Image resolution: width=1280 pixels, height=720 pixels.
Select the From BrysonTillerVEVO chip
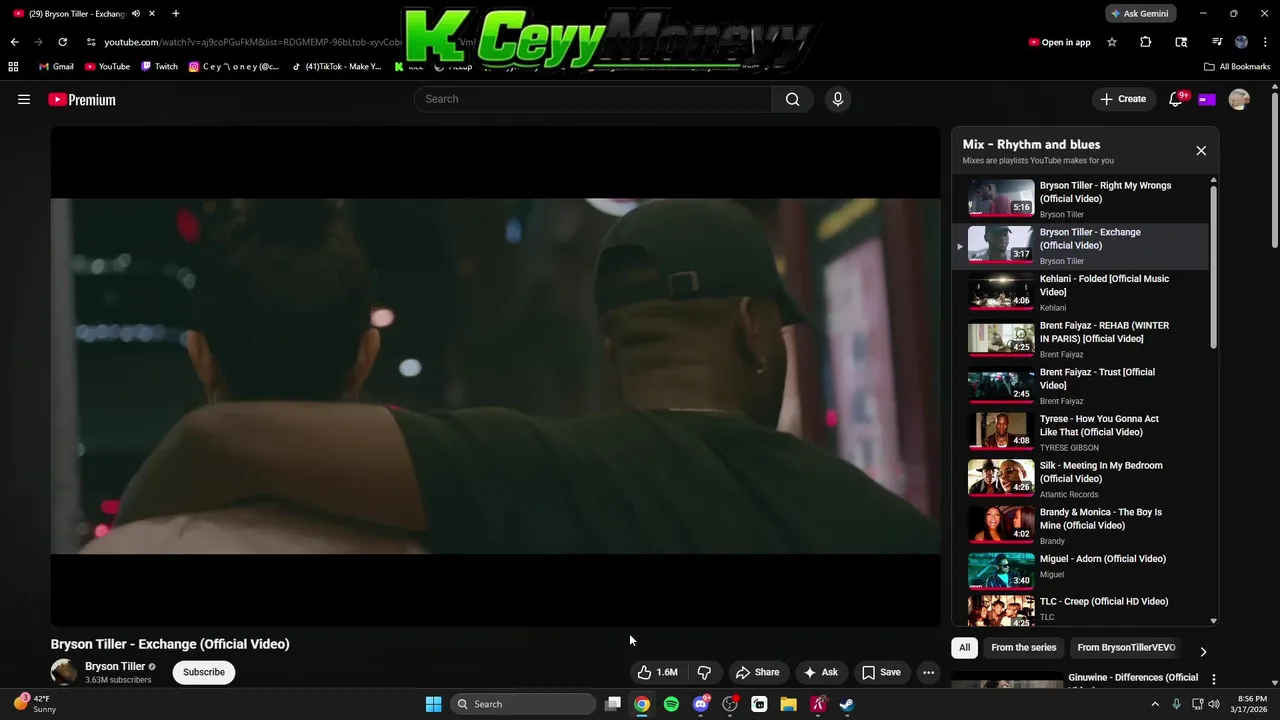(1126, 648)
